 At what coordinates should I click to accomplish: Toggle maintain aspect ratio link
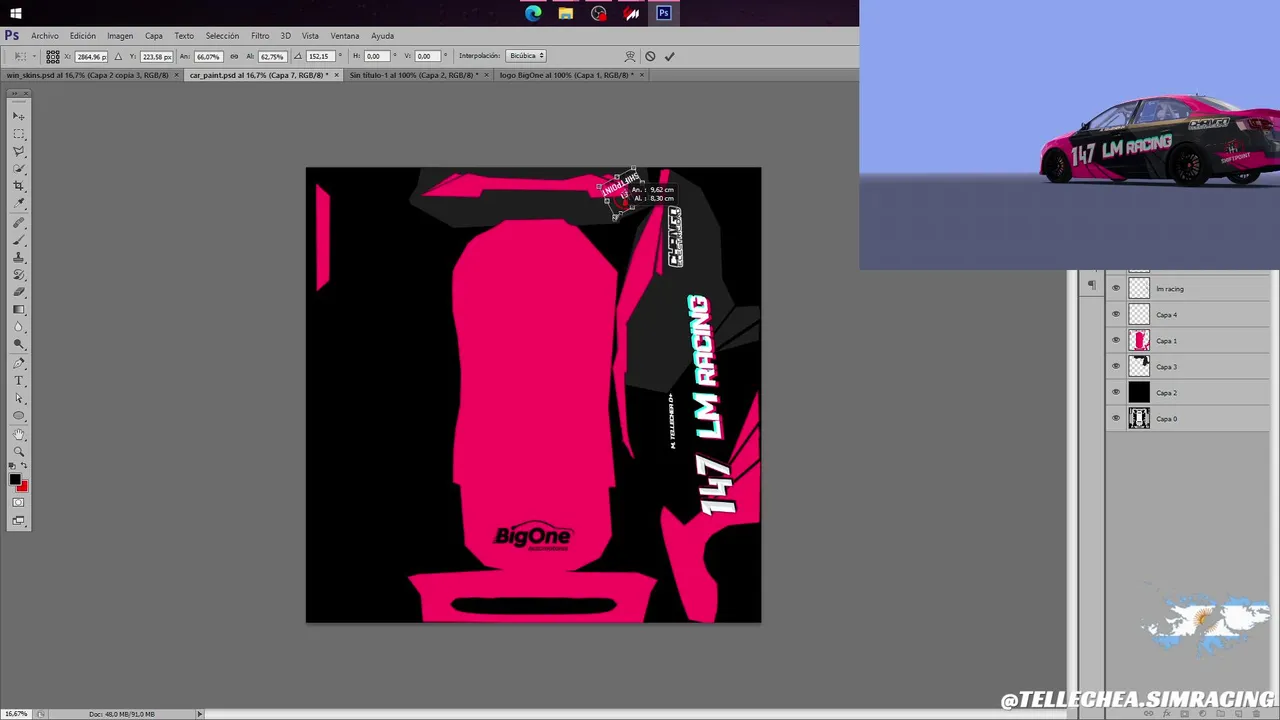tap(234, 56)
